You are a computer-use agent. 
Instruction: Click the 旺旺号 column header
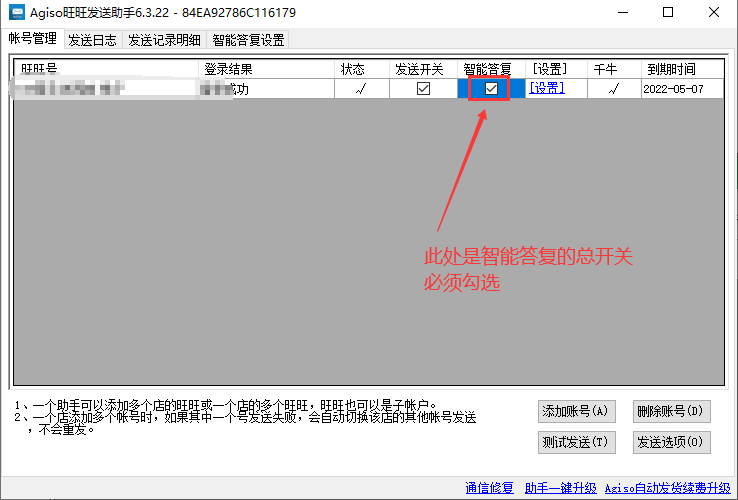(106, 69)
